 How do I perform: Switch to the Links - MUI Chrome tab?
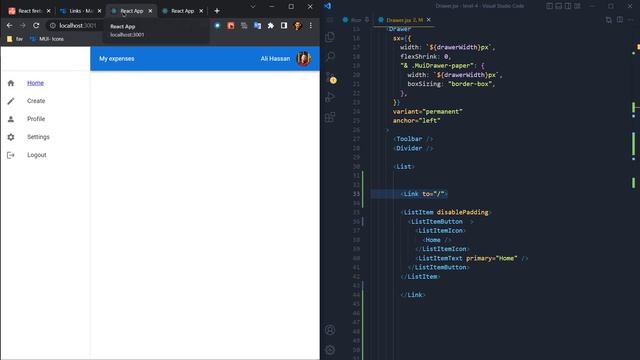click(x=79, y=11)
